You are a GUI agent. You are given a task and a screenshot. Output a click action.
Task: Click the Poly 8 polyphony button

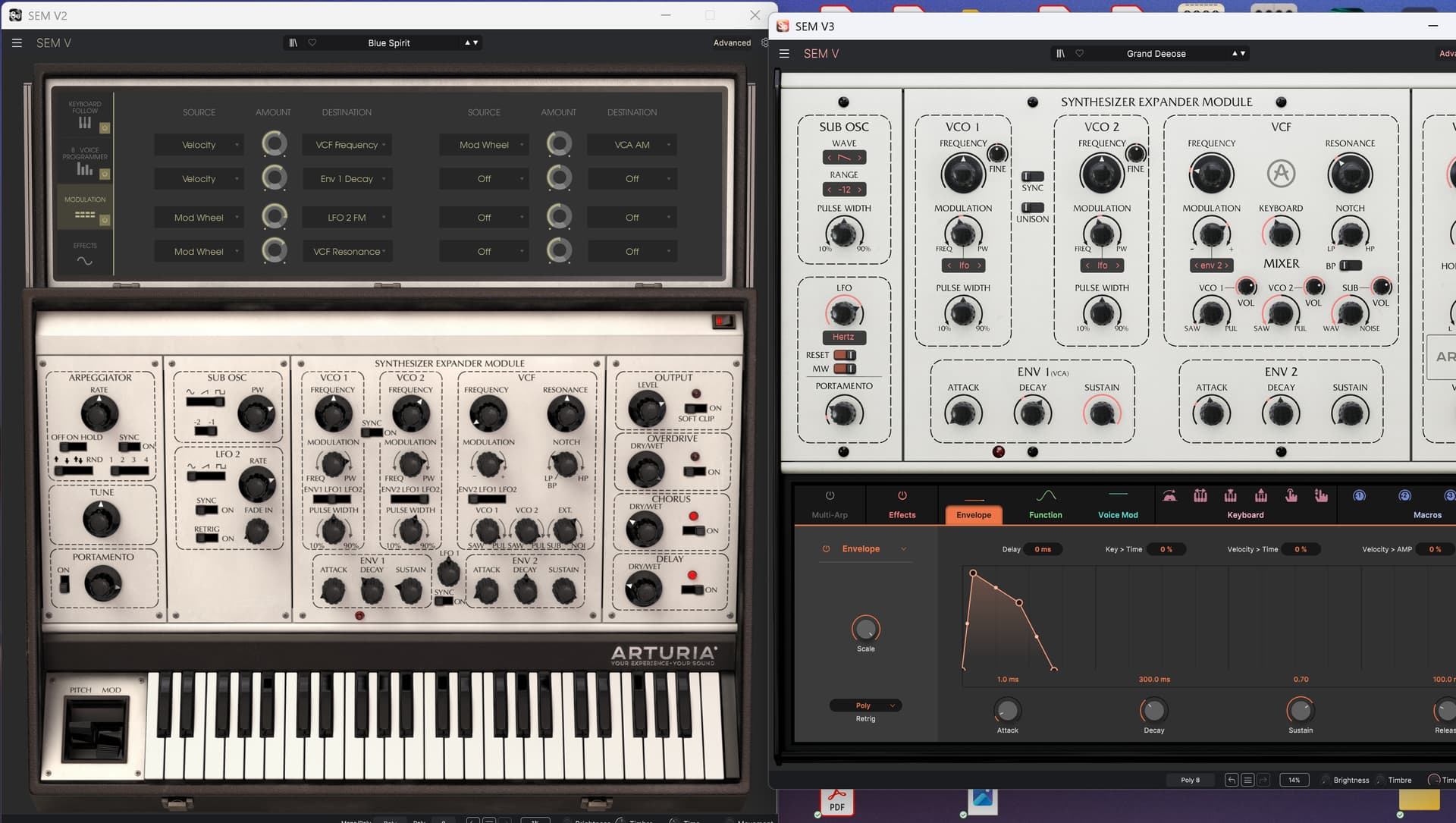pyautogui.click(x=1190, y=780)
